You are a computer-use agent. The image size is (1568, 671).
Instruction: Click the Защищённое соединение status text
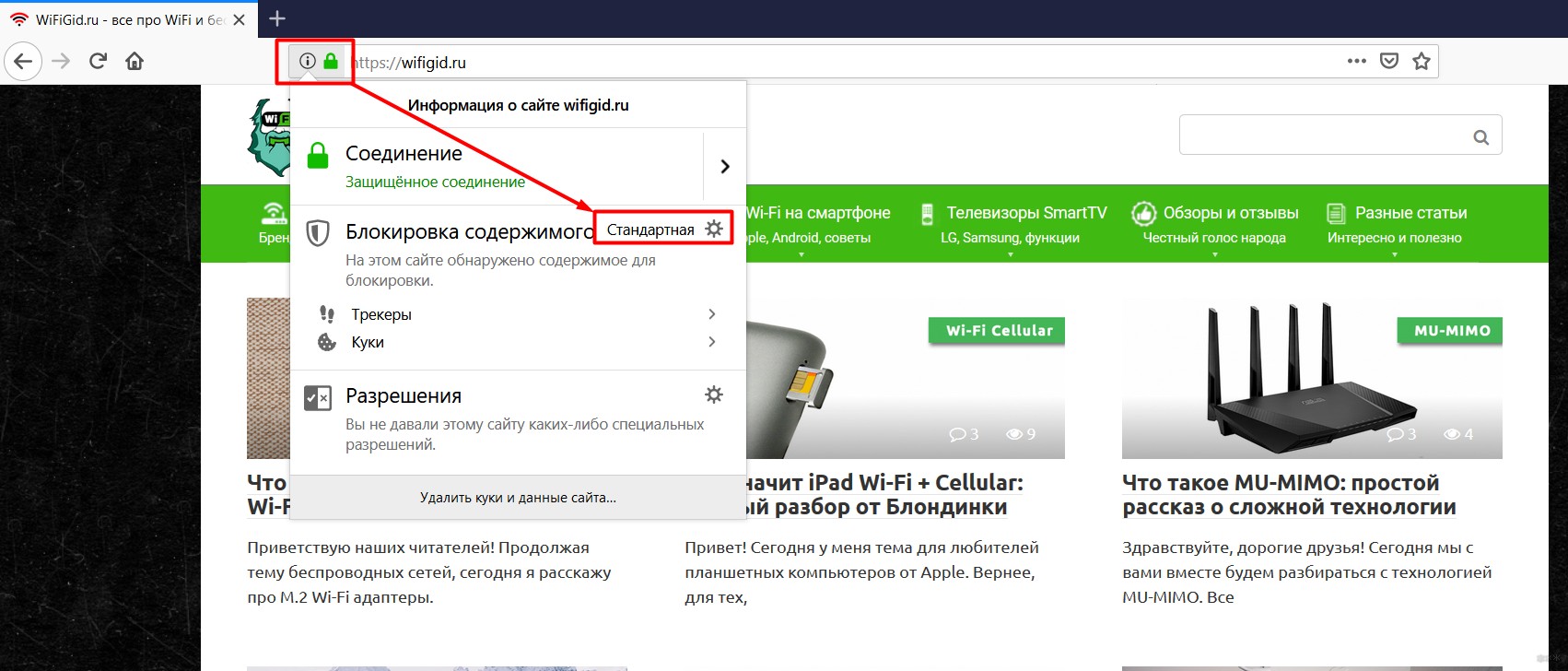click(435, 182)
